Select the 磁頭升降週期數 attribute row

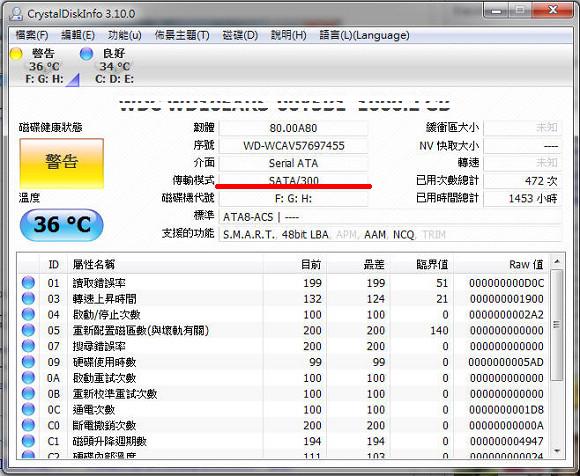[x=283, y=441]
